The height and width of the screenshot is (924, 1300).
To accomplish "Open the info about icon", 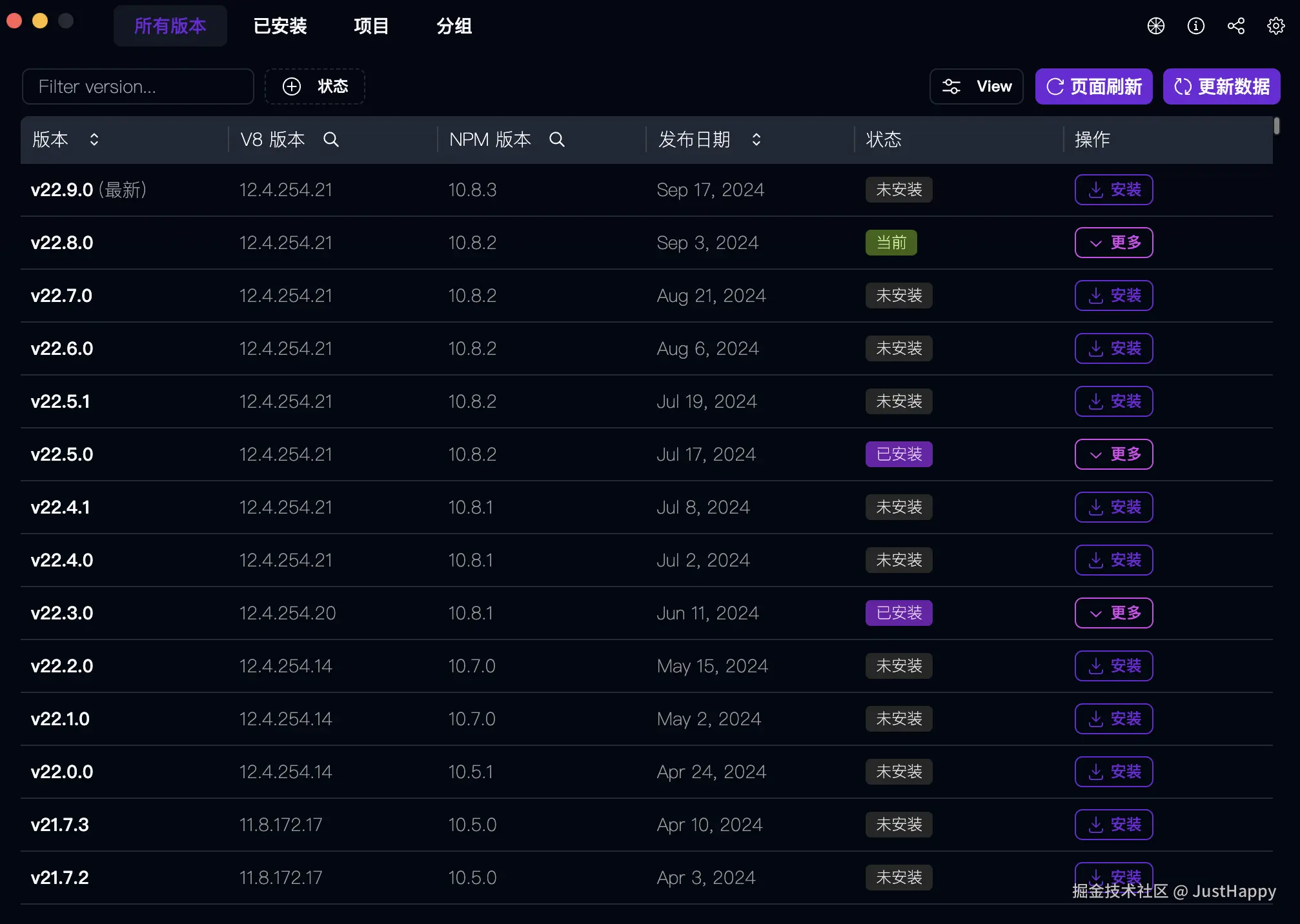I will pyautogui.click(x=1195, y=26).
